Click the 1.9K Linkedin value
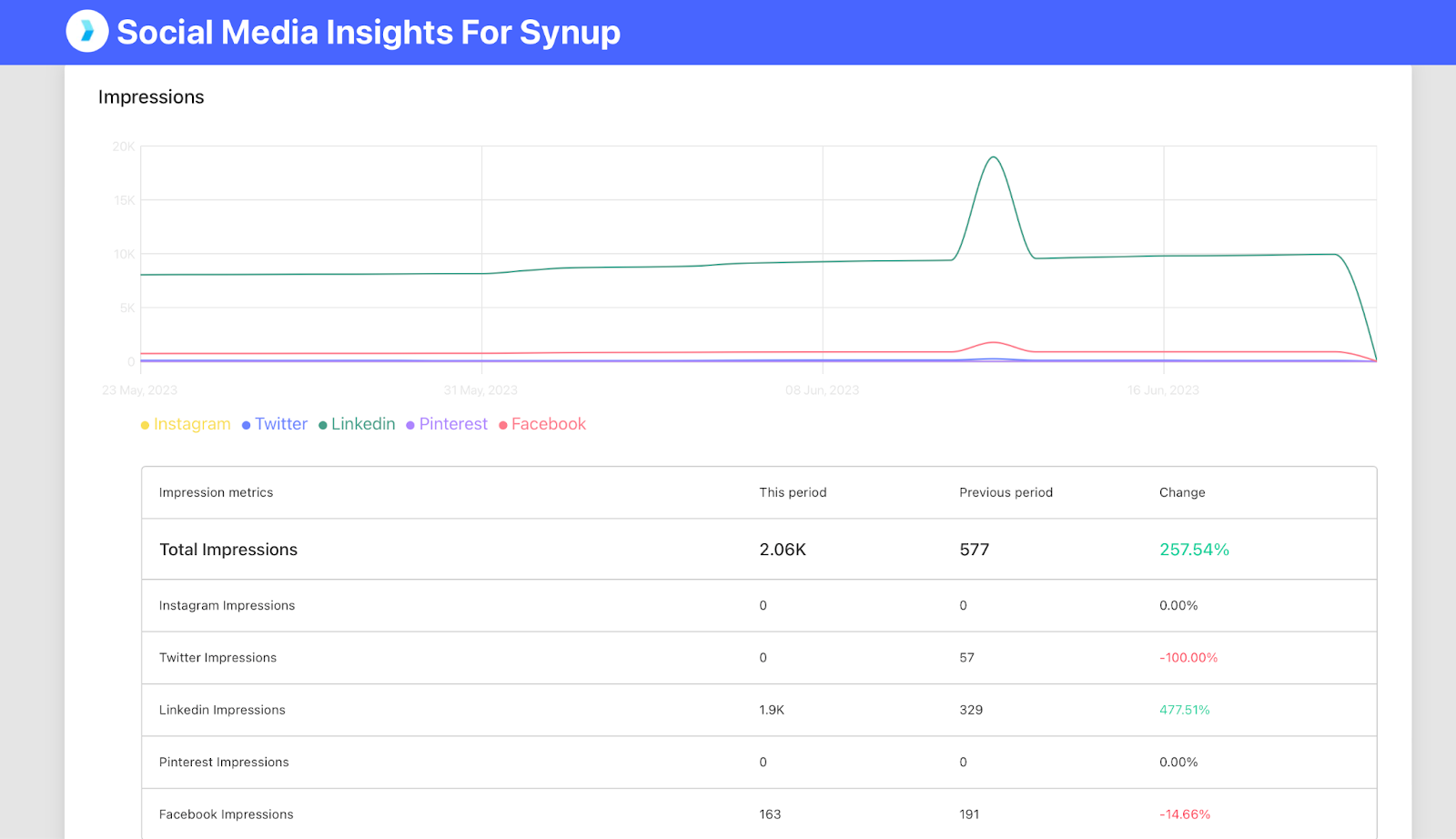Viewport: 1456px width, 839px height. (x=772, y=710)
